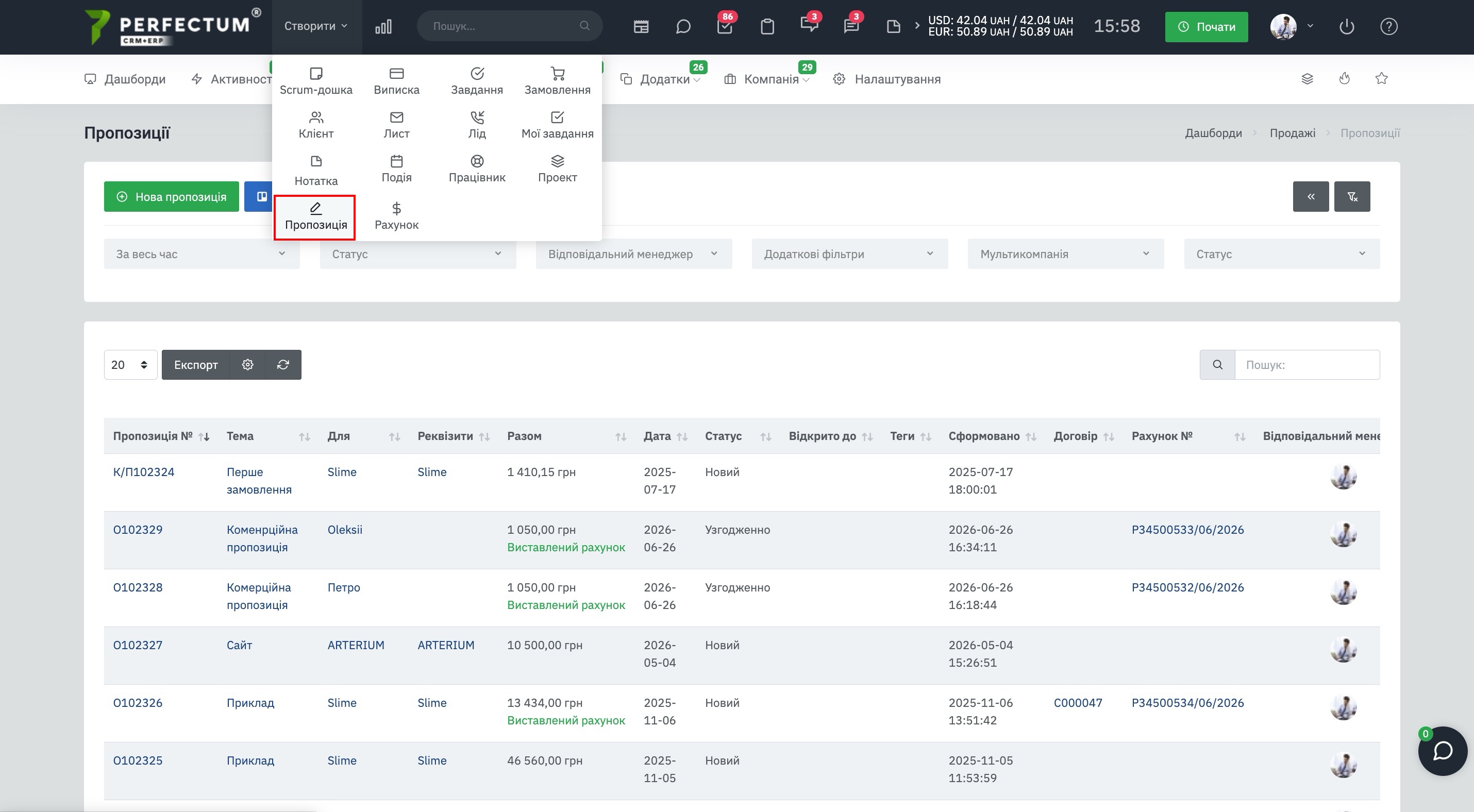Choose Рахунок from the create menu
The image size is (1474, 812).
[396, 217]
